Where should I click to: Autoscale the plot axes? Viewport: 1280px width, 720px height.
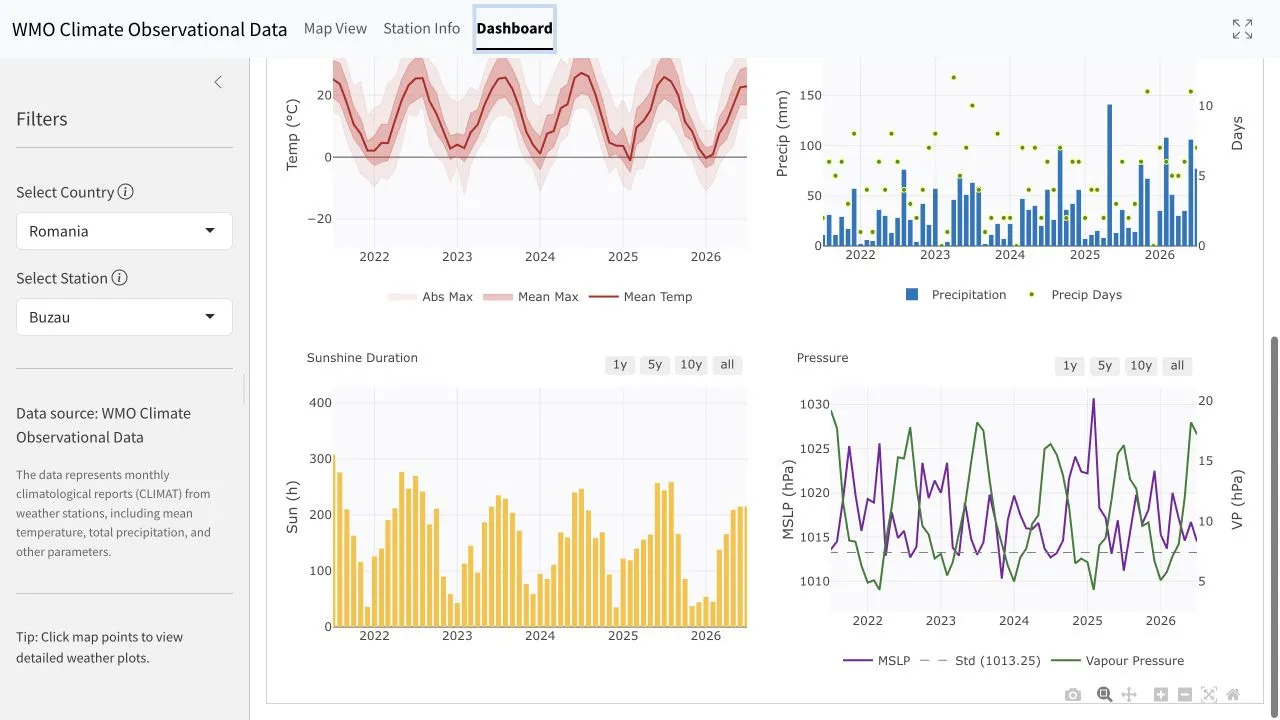click(1209, 695)
